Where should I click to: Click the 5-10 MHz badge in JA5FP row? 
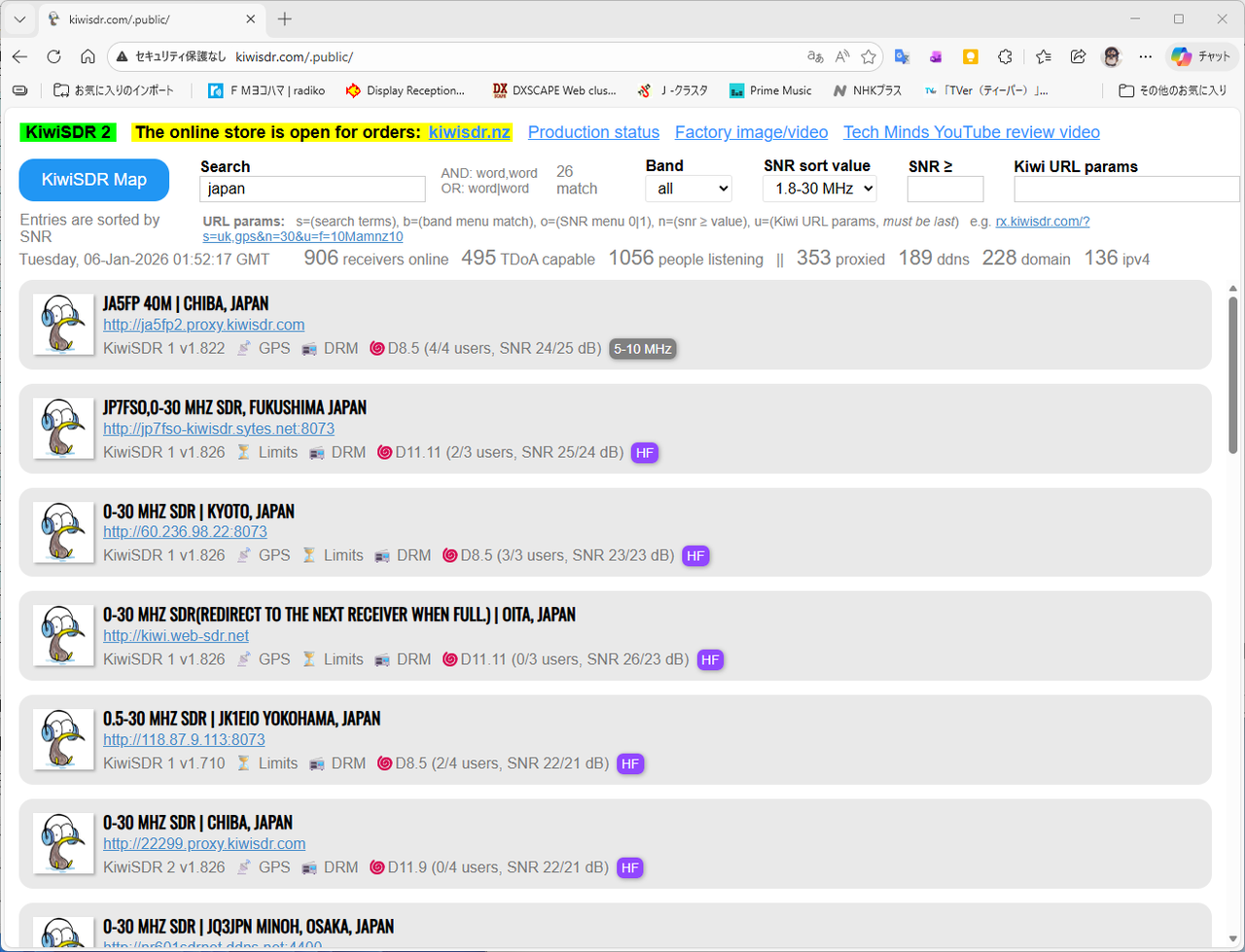[642, 348]
